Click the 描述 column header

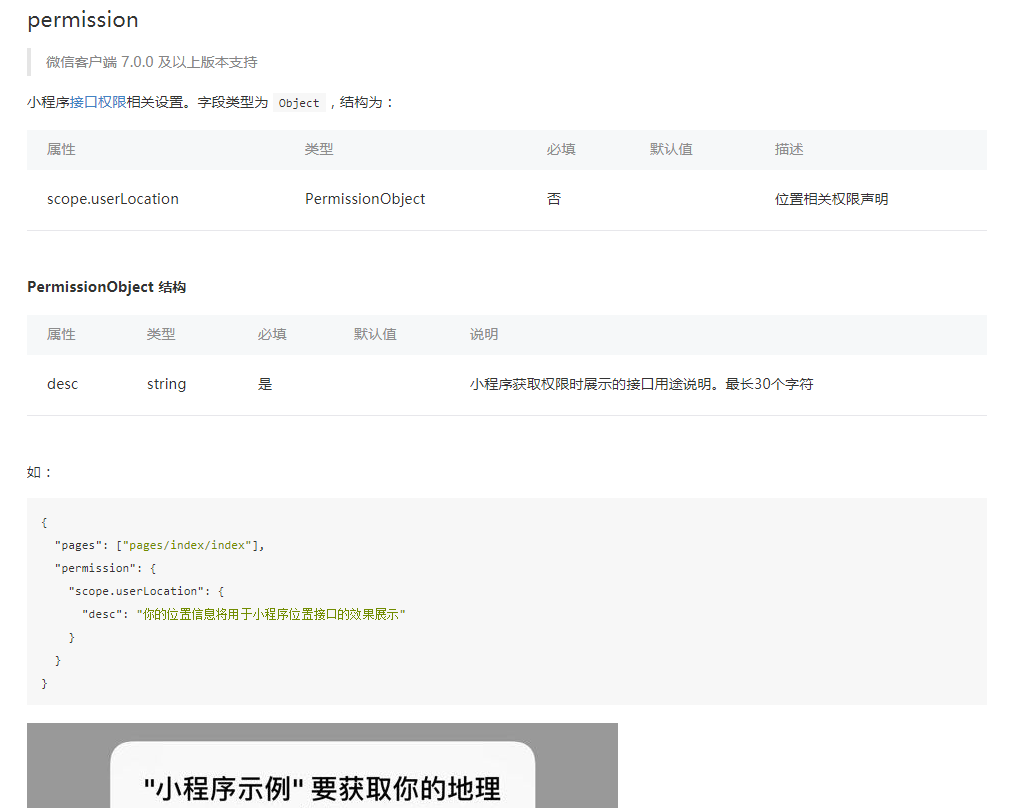coord(789,149)
